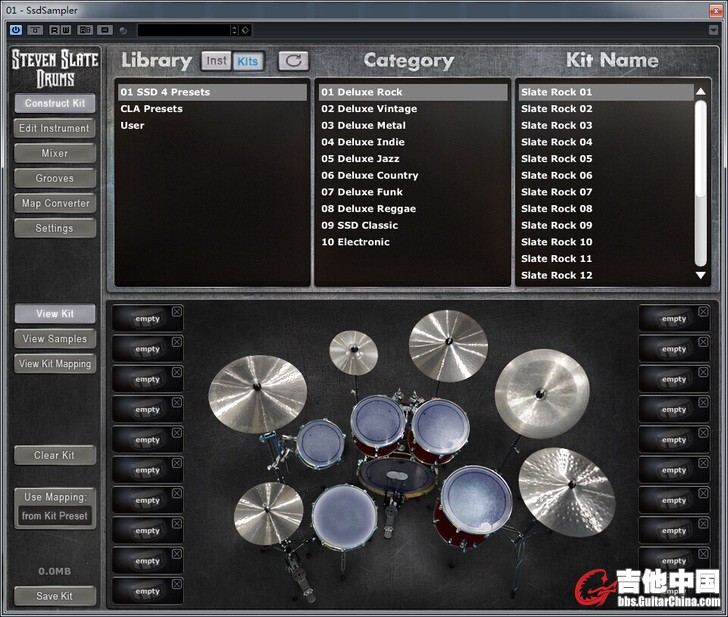
Task: Click the Kit Name list scroll-up arrow
Action: 701,91
